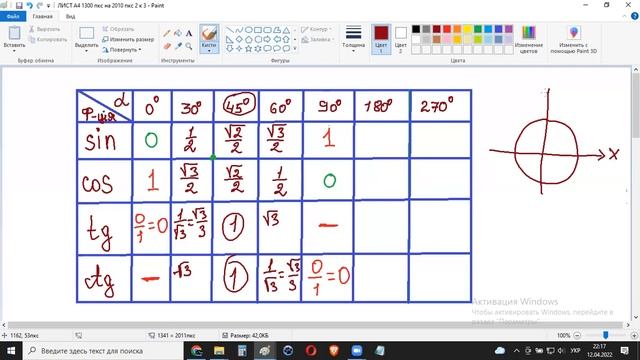Screen dimensions: 640x360
Task: Expand the Brushes (Кисти) dropdown arrow
Action: [x=209, y=51]
